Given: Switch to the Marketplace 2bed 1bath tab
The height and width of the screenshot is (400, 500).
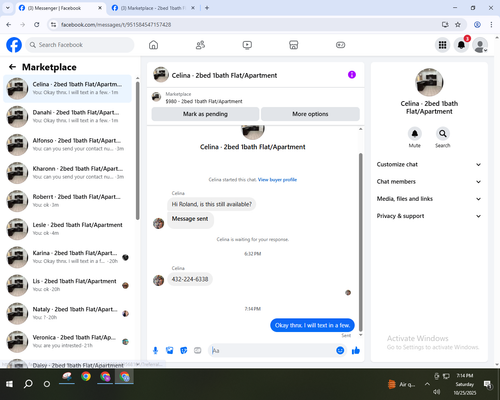Looking at the screenshot, I should [153, 8].
